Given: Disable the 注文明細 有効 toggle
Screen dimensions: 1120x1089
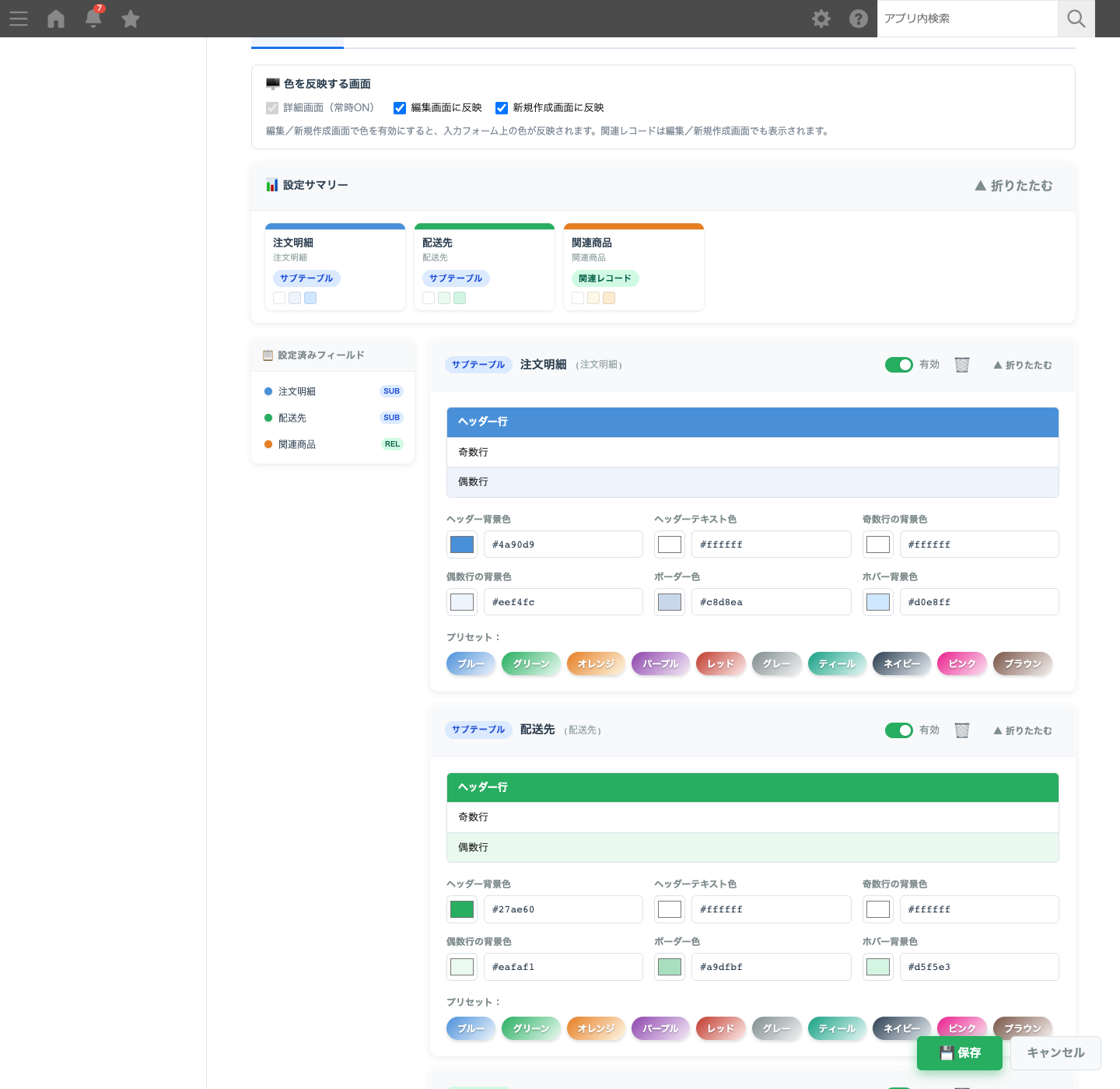Looking at the screenshot, I should [x=899, y=365].
